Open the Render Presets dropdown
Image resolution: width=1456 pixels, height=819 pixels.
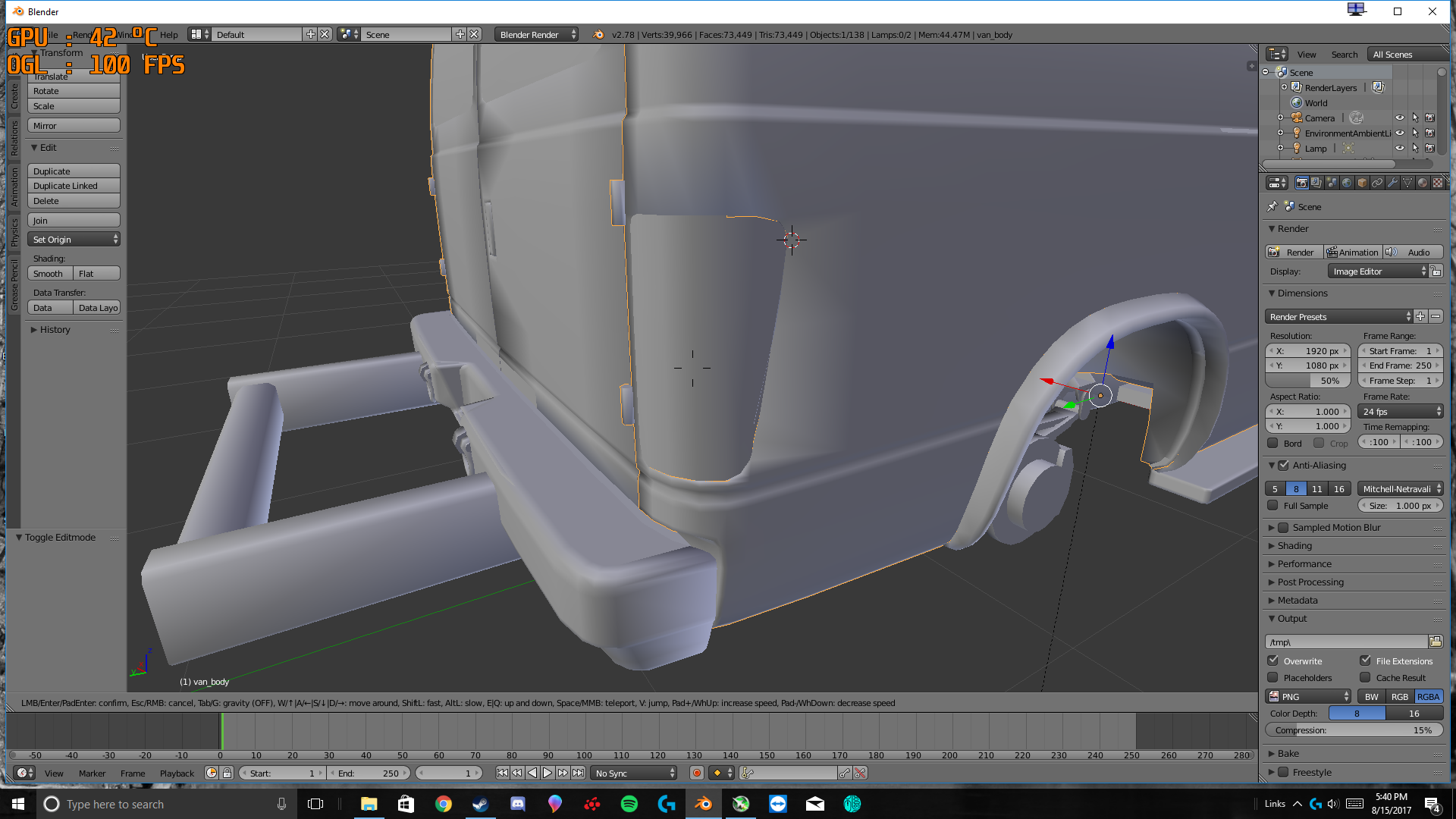pos(1339,316)
